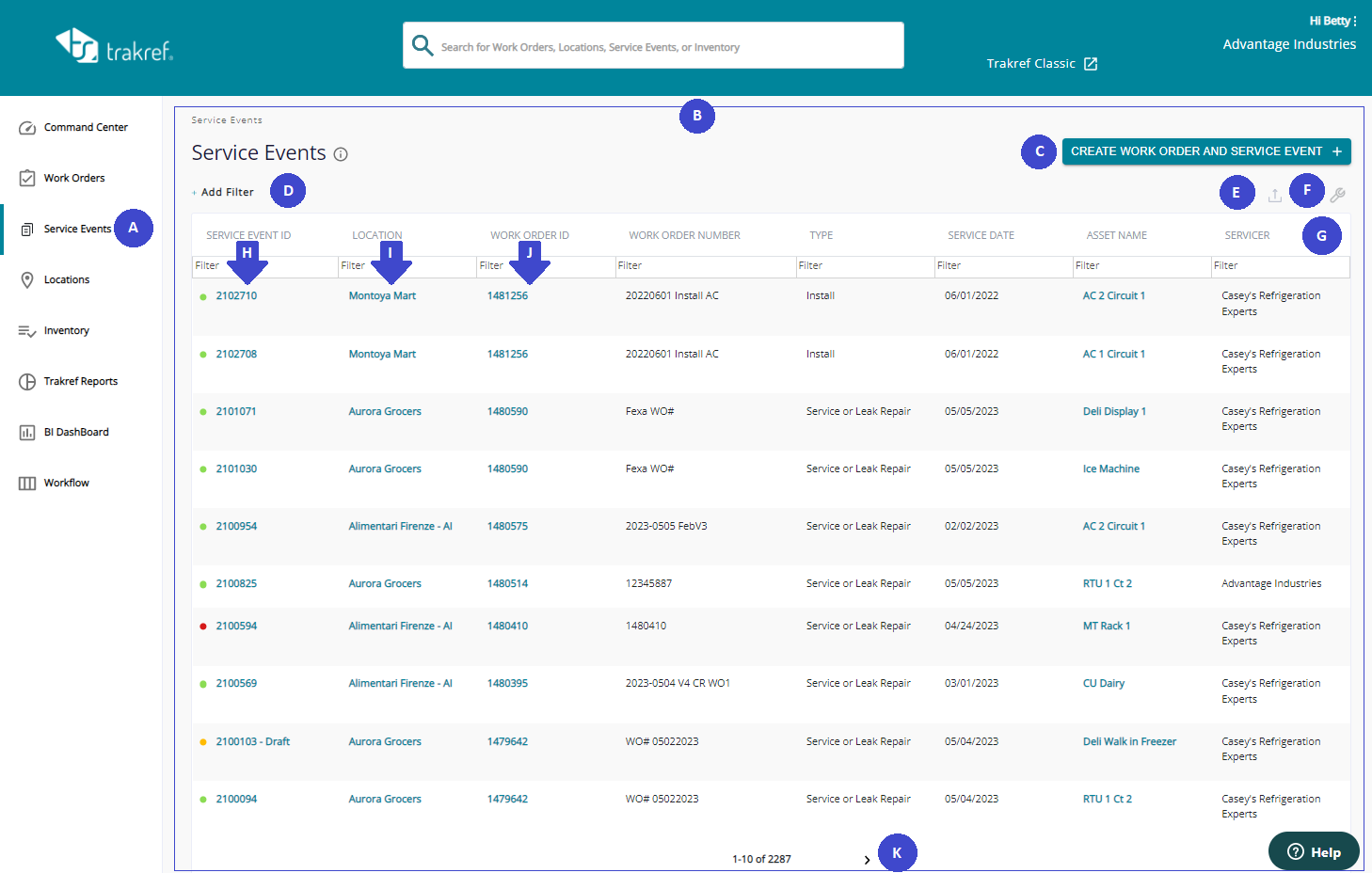Click the main search input box
1372x873 pixels.
pos(653,45)
